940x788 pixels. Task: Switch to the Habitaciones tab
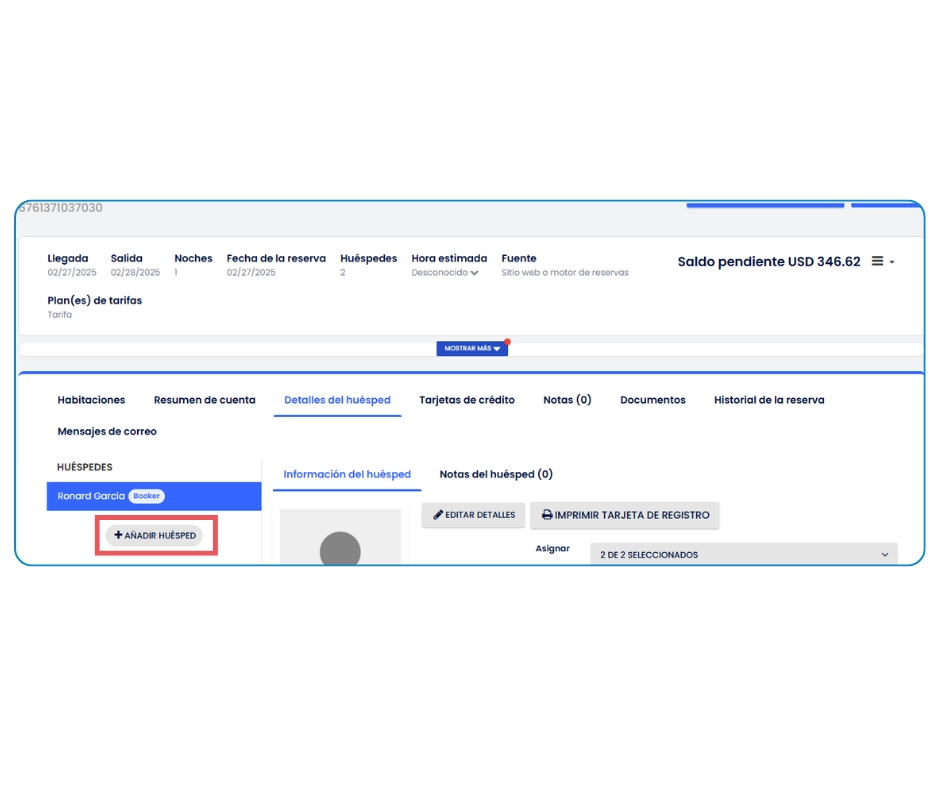pos(91,400)
